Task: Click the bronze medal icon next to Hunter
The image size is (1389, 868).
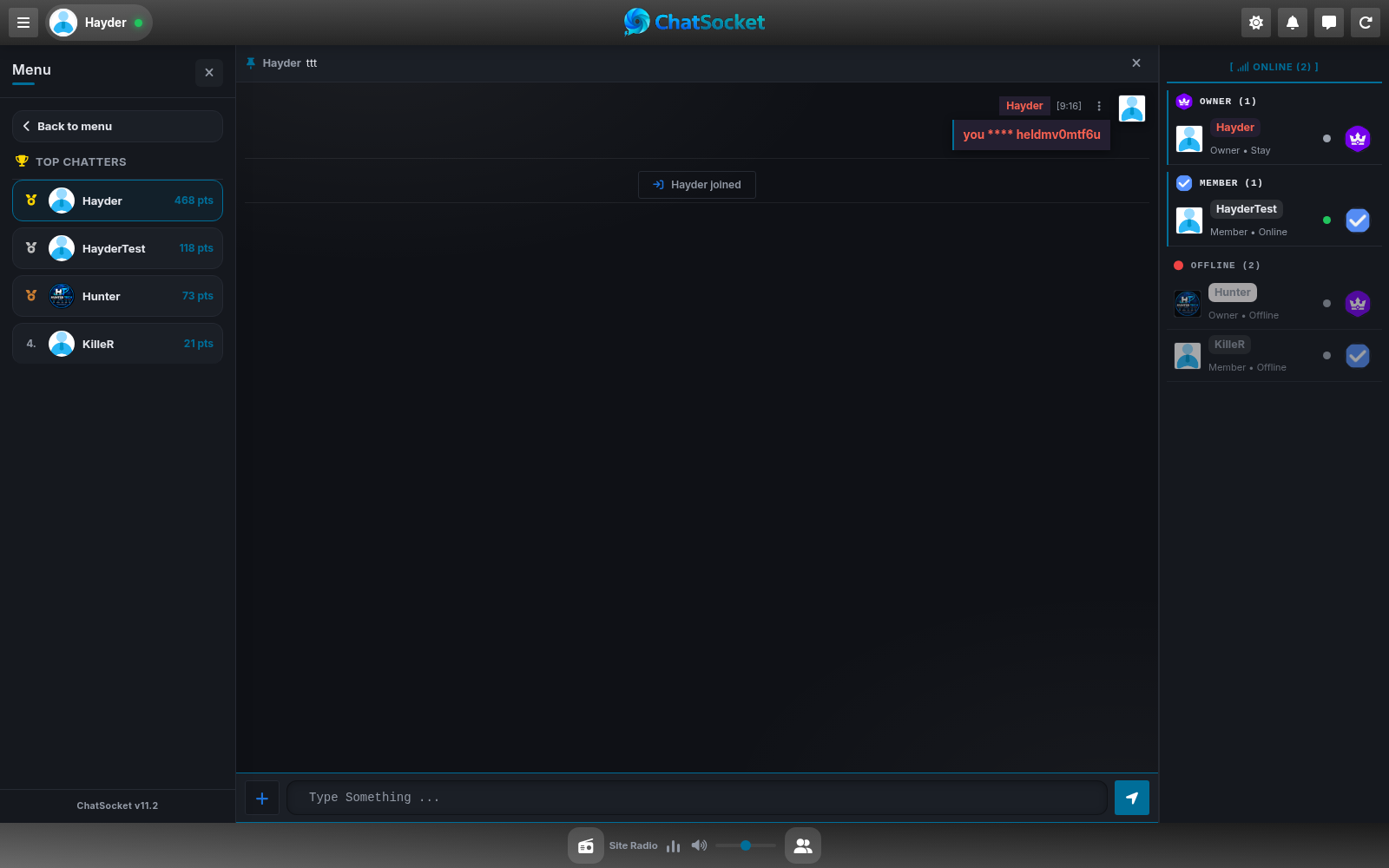Action: coord(31,296)
